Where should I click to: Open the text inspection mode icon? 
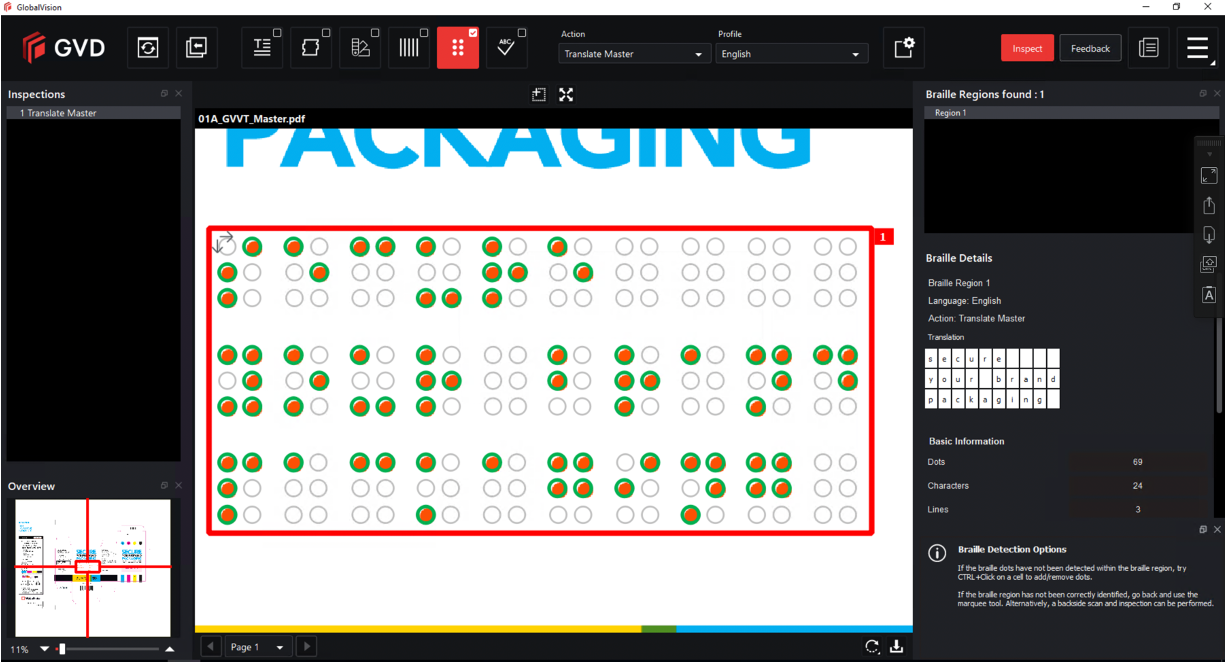coord(262,48)
